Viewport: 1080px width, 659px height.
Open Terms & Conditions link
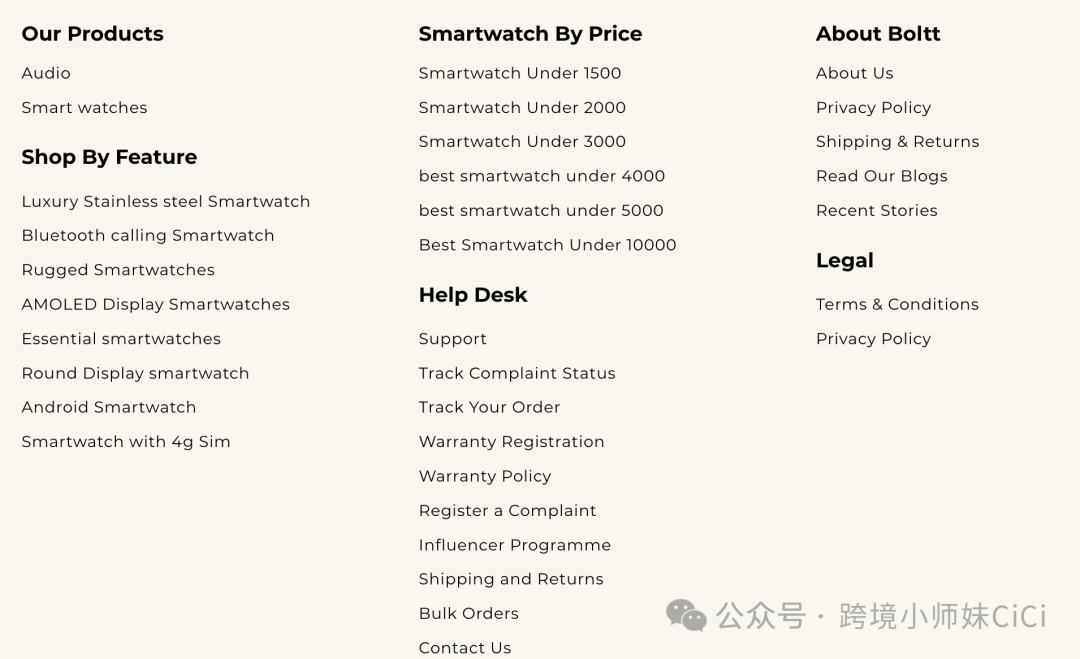coord(897,304)
